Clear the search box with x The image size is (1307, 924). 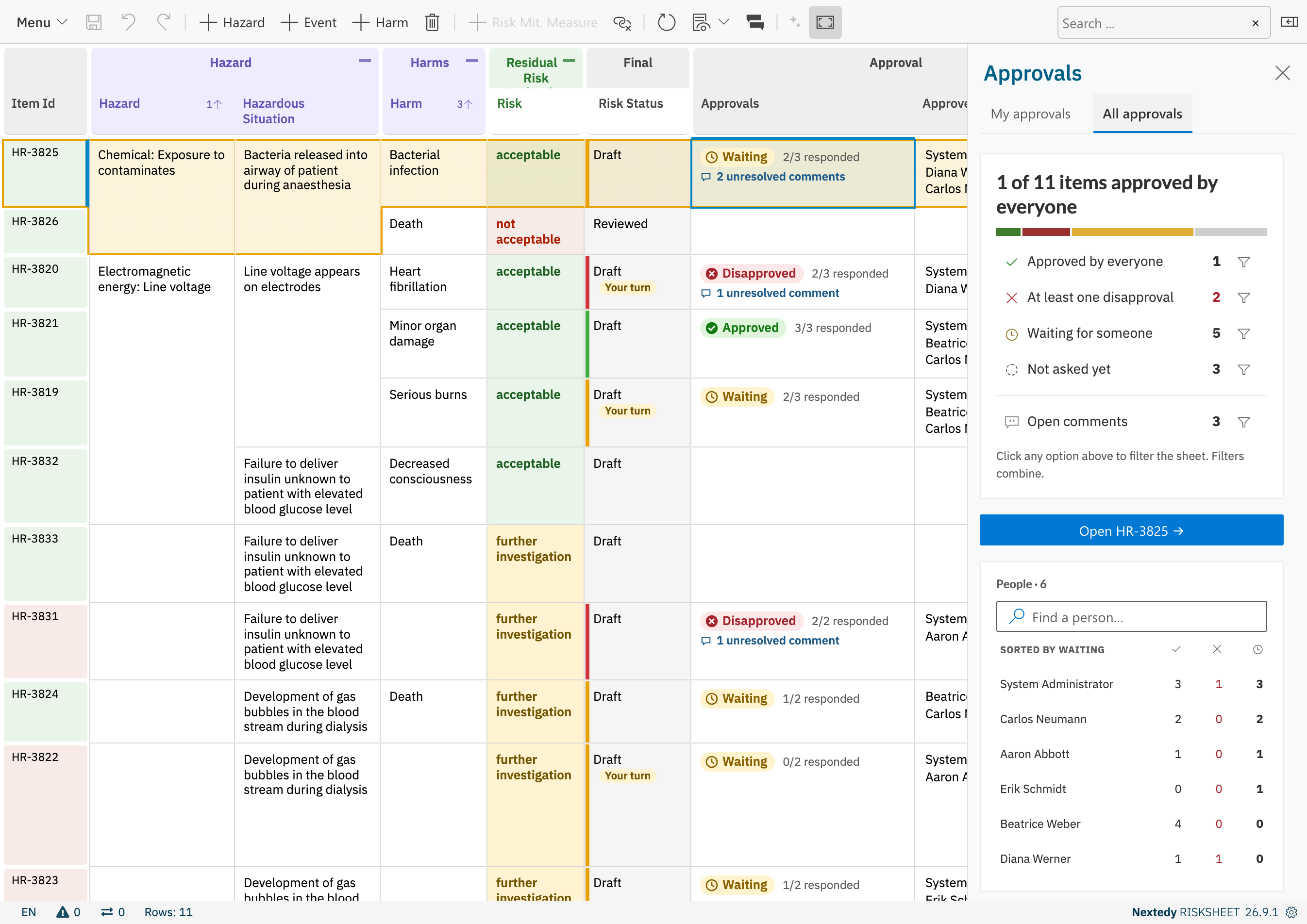point(1255,23)
